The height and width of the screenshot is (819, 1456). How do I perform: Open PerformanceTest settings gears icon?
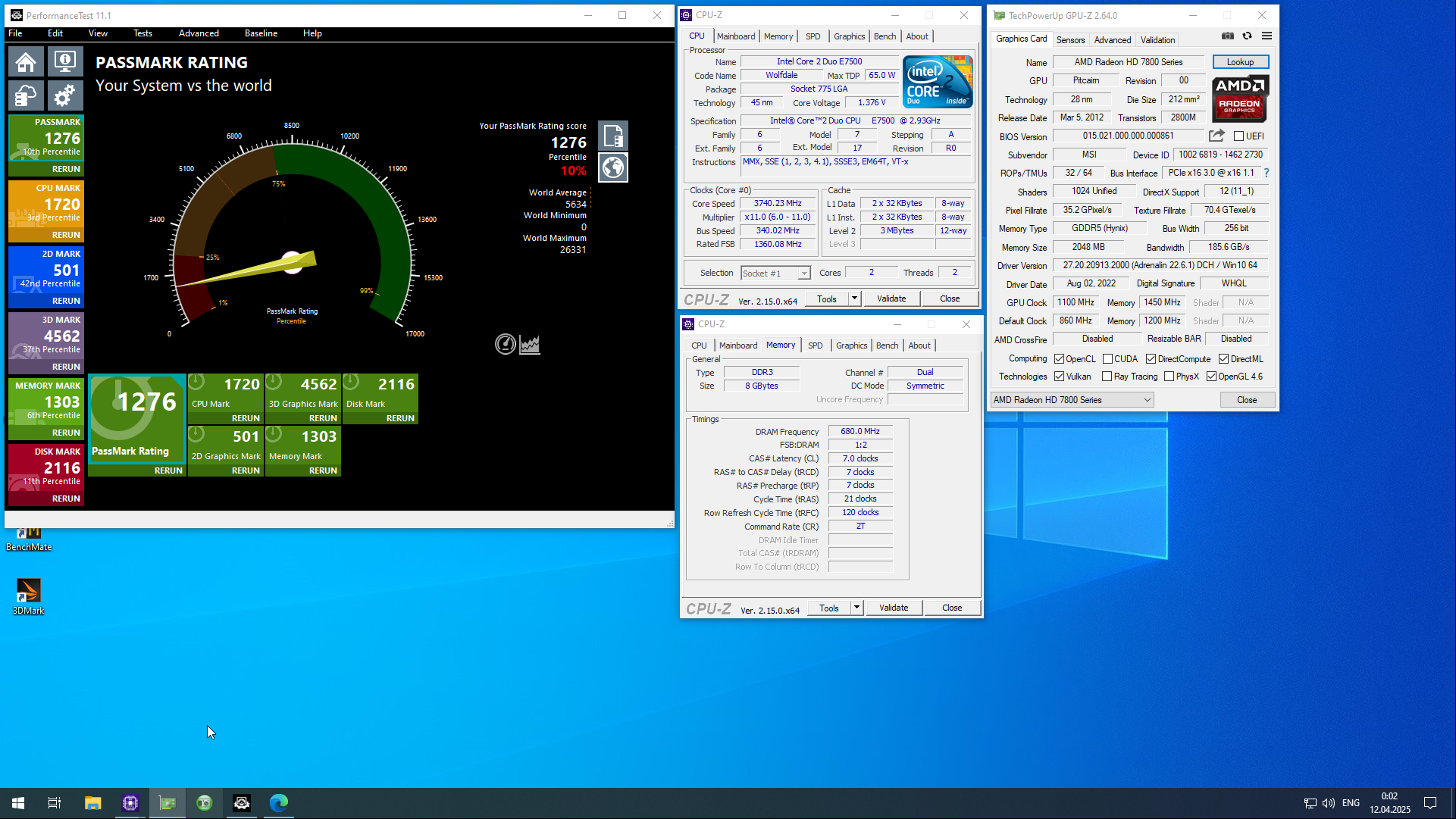coord(65,96)
